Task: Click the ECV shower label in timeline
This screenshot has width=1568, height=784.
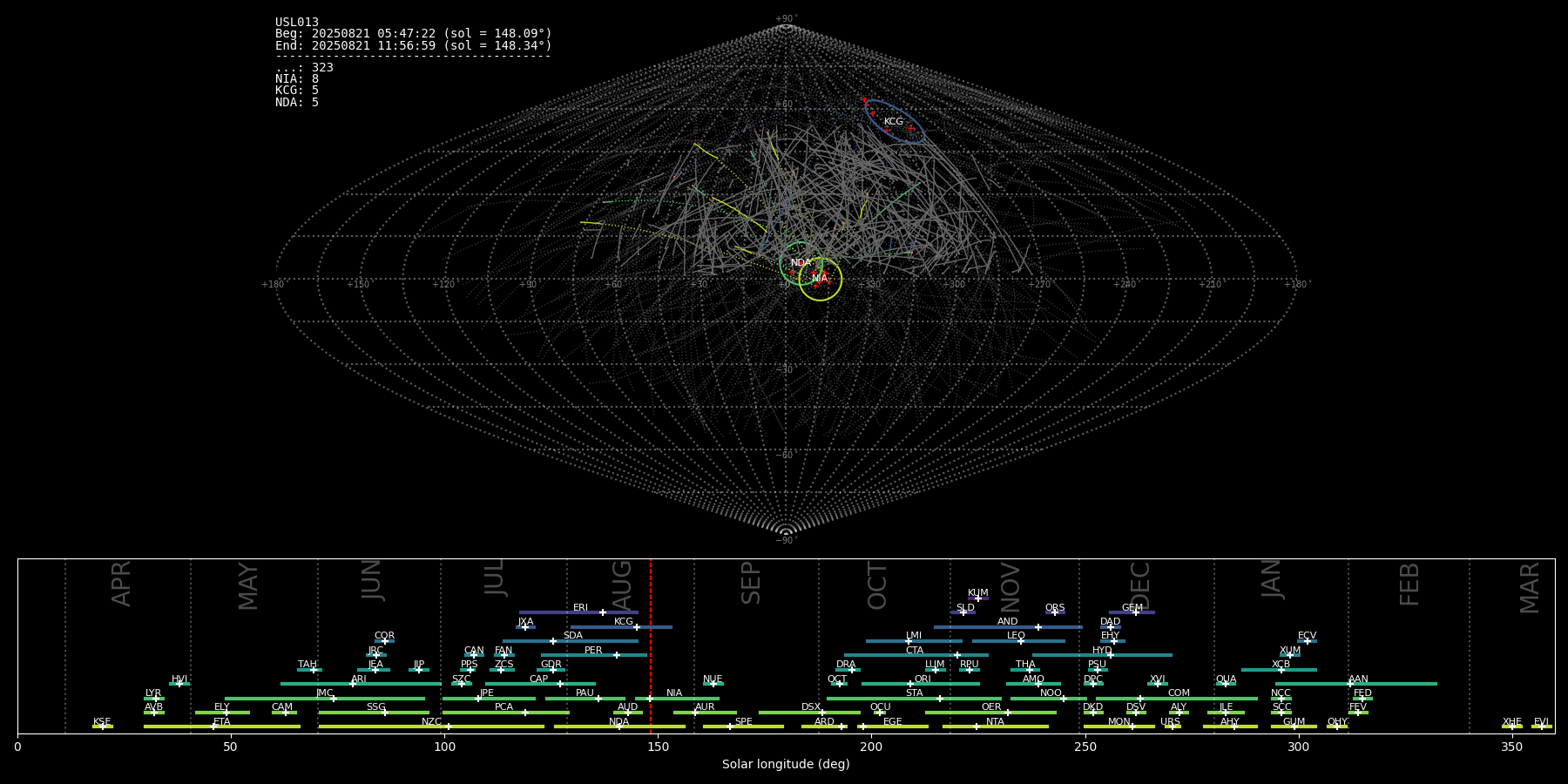Action: click(1307, 636)
